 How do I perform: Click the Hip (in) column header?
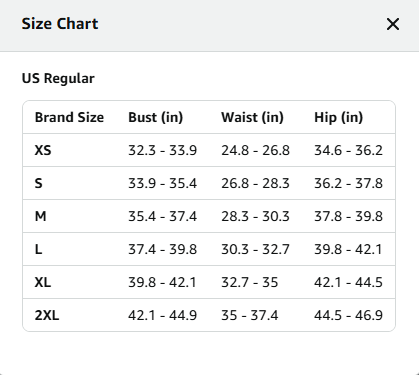[x=339, y=117]
